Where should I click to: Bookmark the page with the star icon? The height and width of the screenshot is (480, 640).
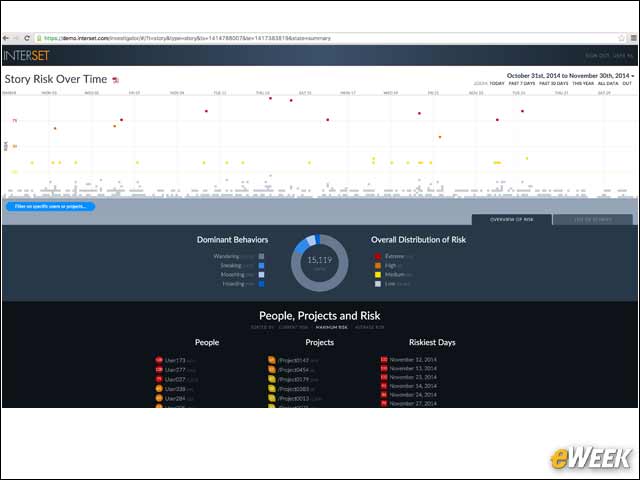tap(621, 38)
